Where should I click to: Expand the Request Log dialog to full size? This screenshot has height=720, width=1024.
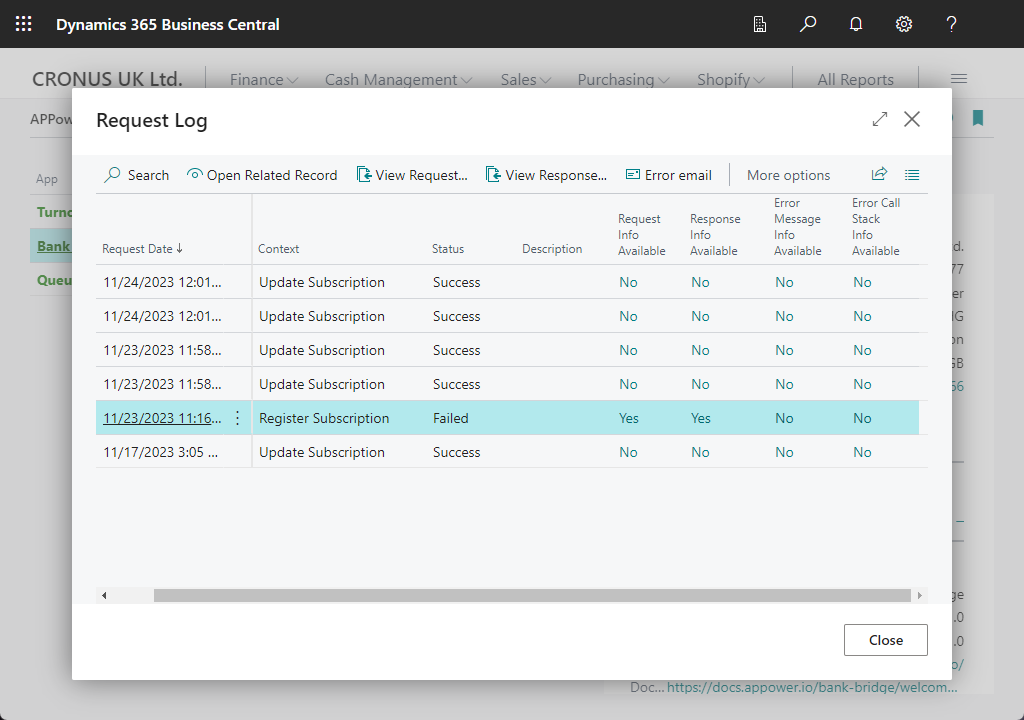tap(880, 119)
